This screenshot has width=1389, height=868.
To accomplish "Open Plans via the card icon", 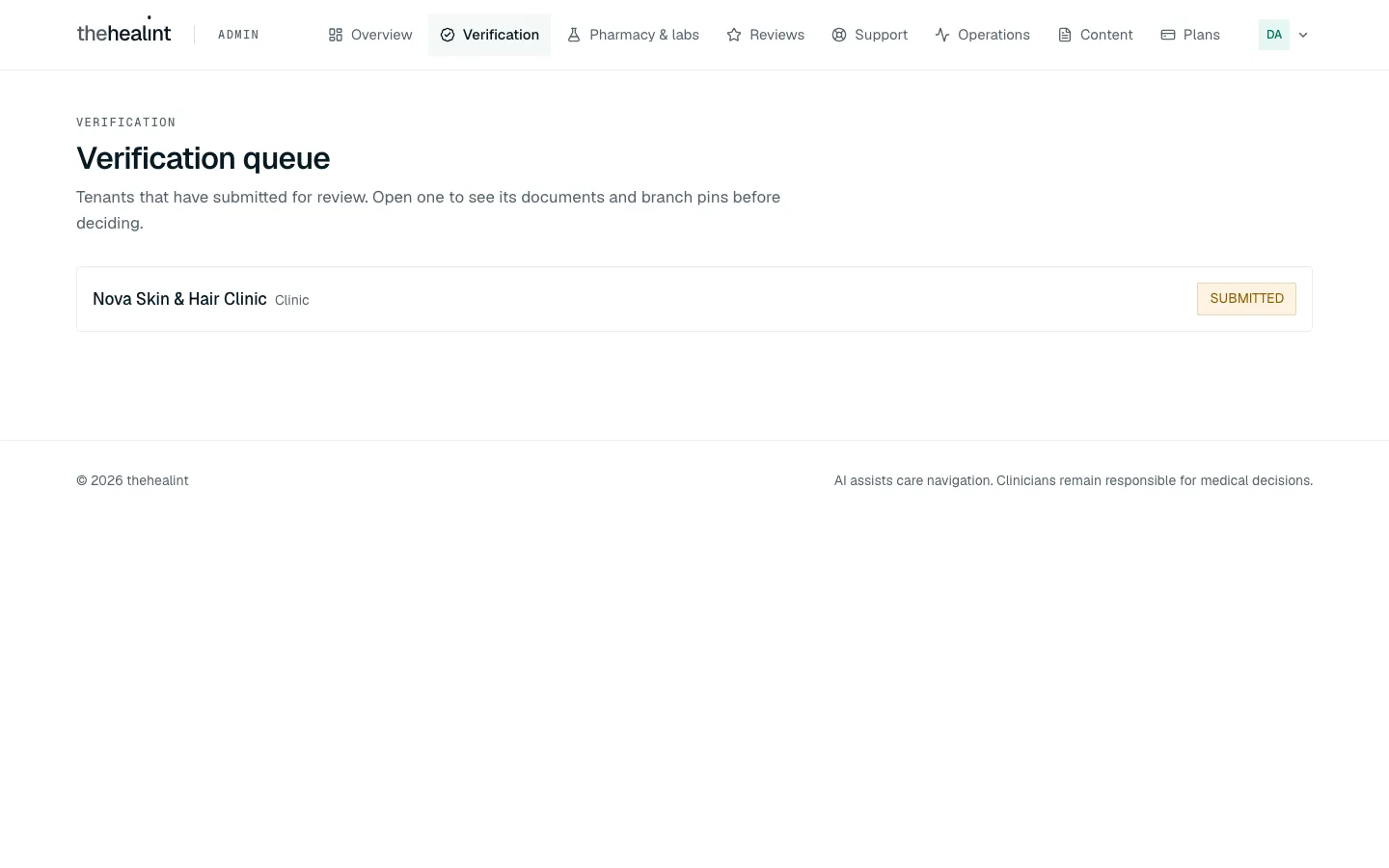I will [x=1168, y=35].
